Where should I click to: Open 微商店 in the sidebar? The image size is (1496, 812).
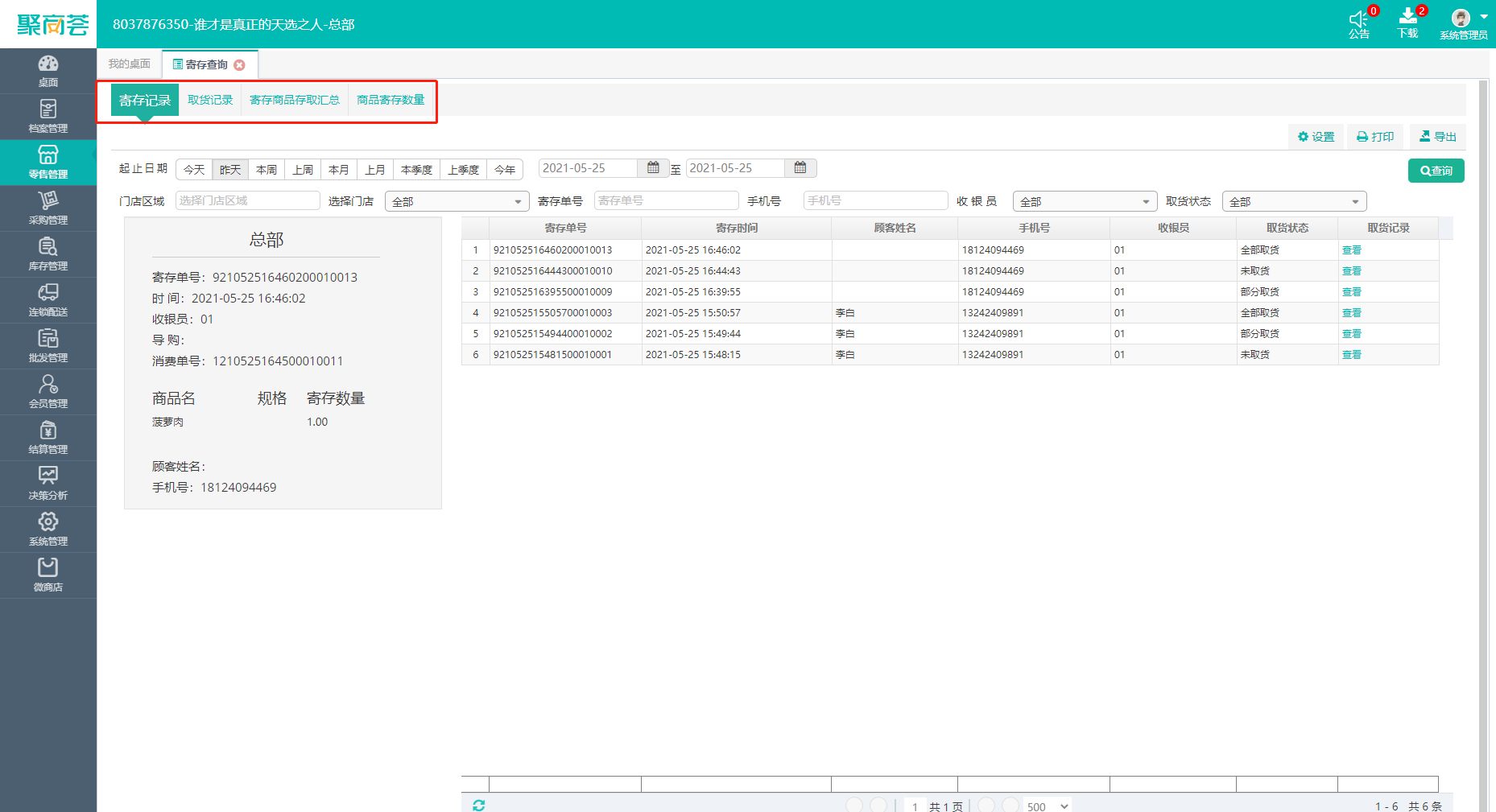pos(48,575)
